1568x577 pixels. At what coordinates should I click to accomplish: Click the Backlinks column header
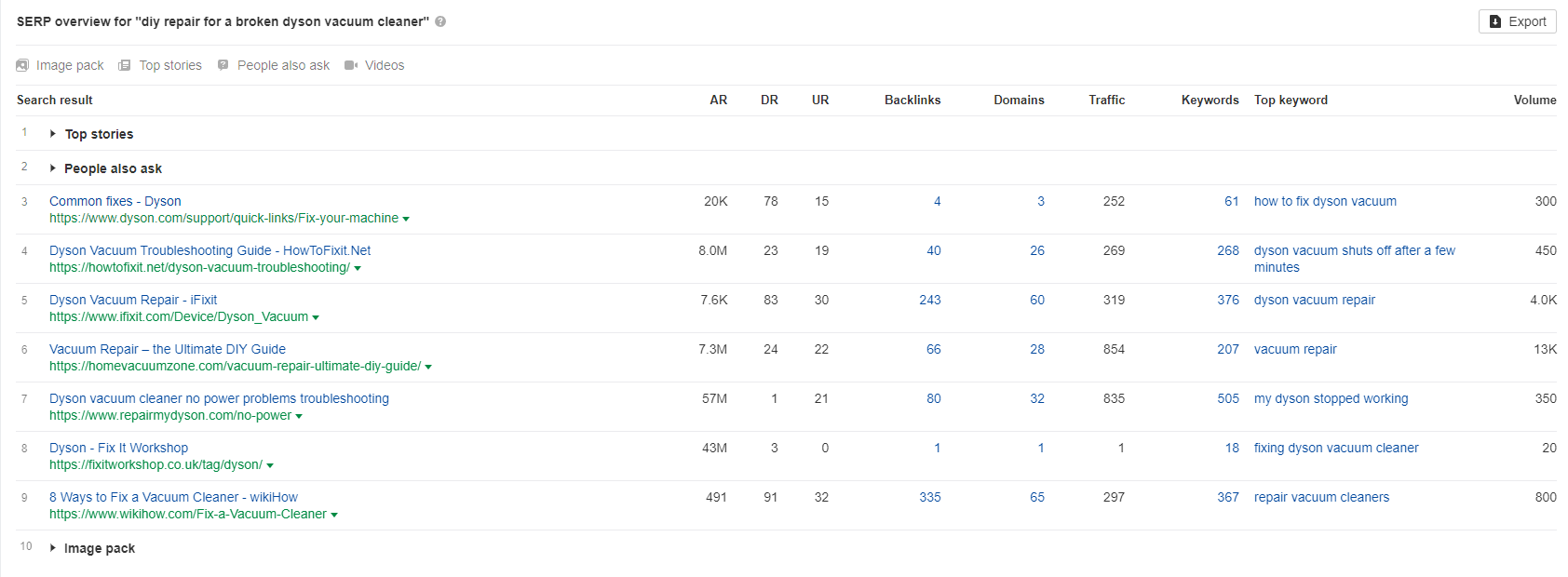point(912,100)
